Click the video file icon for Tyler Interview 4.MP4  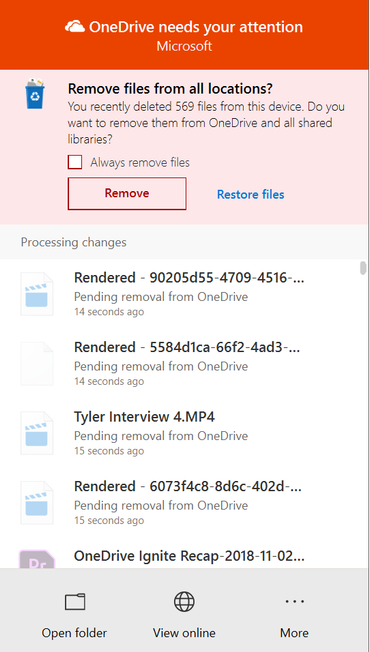(x=37, y=433)
